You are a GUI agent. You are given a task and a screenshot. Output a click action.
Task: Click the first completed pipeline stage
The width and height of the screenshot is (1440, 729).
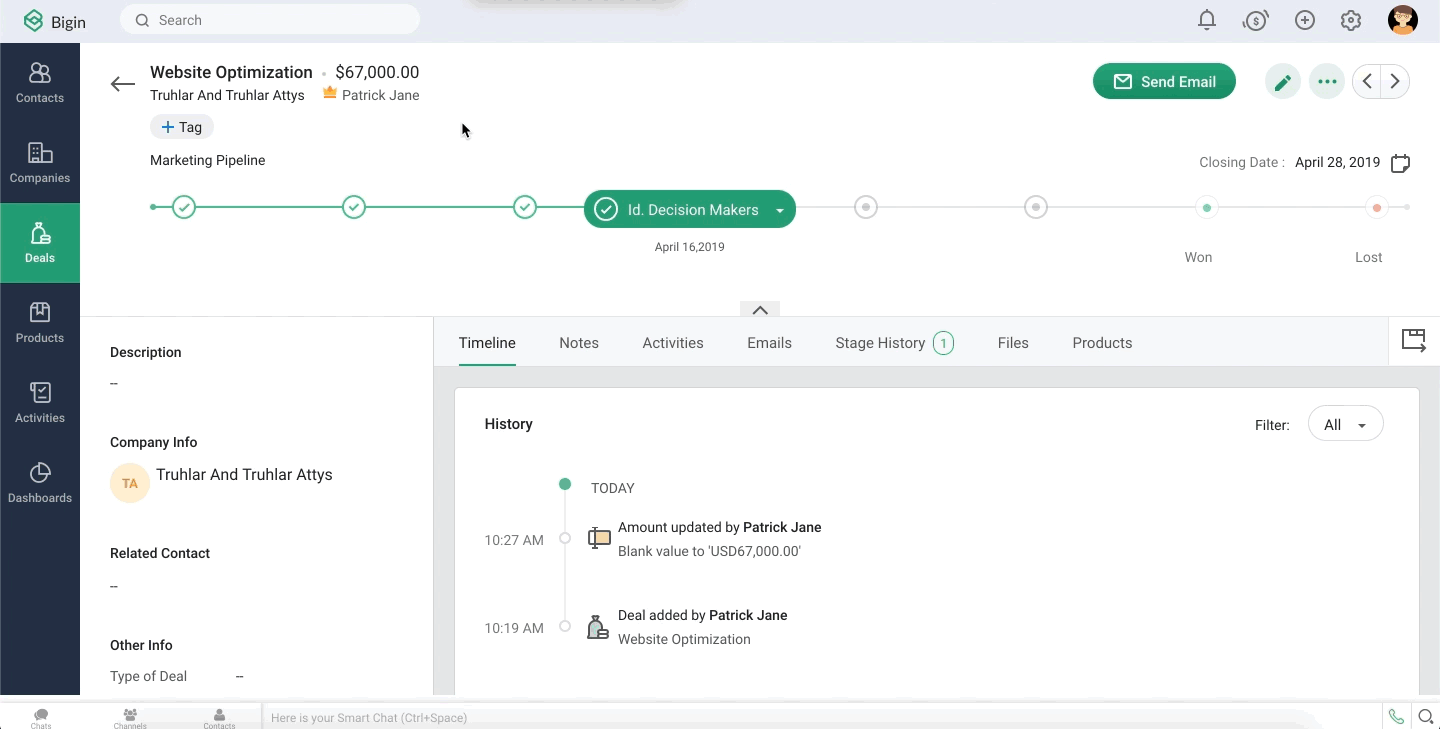pos(183,207)
